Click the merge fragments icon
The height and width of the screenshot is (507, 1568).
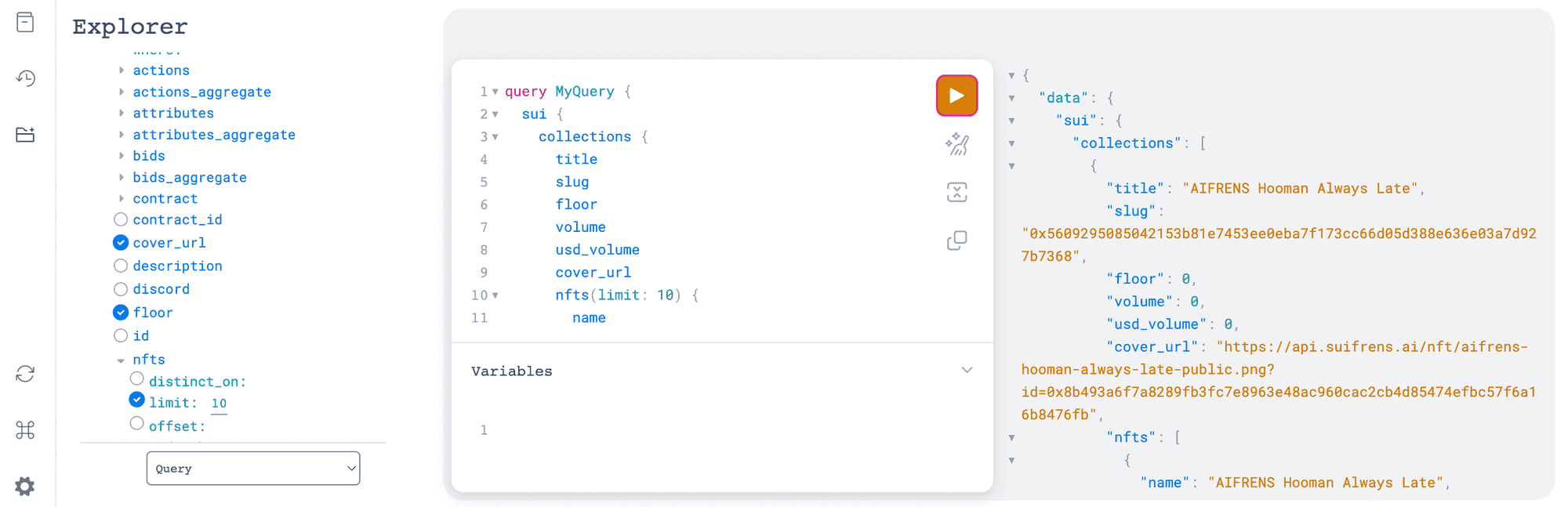click(x=956, y=192)
